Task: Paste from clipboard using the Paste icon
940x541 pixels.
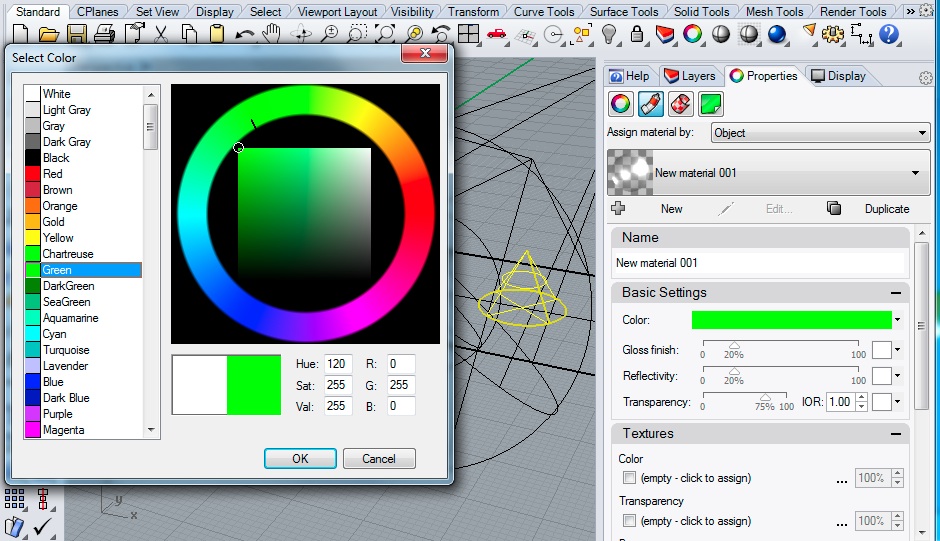Action: pos(217,34)
